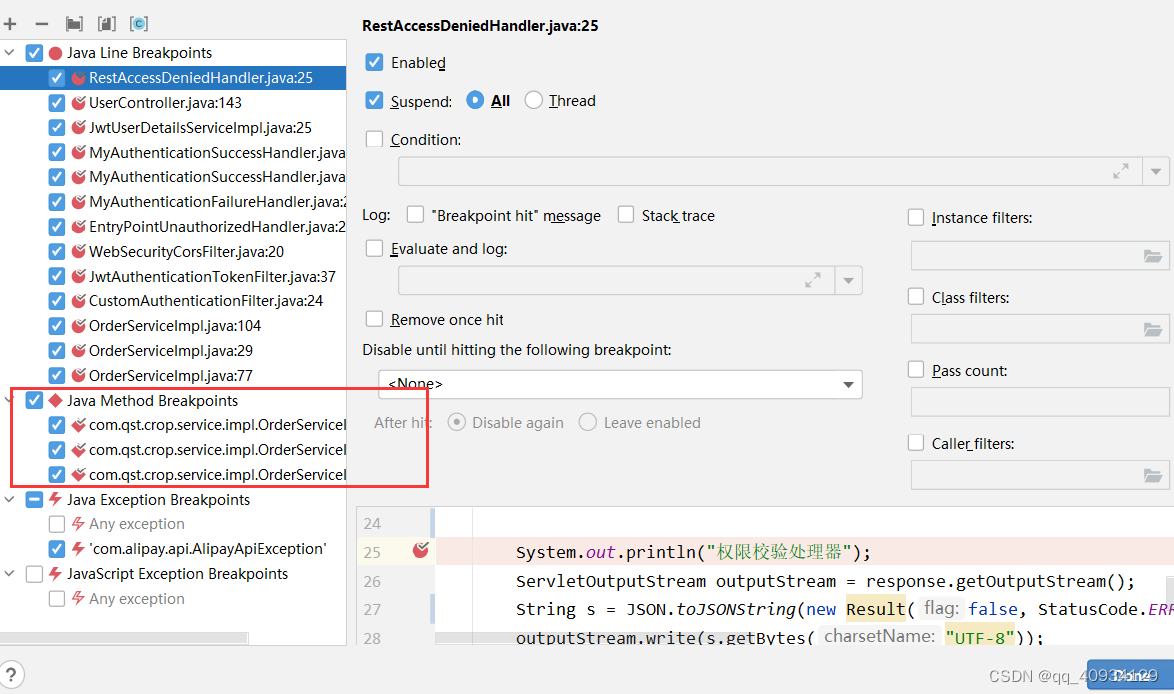Toggle grouping breakpoints by package icon
The width and height of the screenshot is (1174, 694).
[x=72, y=23]
